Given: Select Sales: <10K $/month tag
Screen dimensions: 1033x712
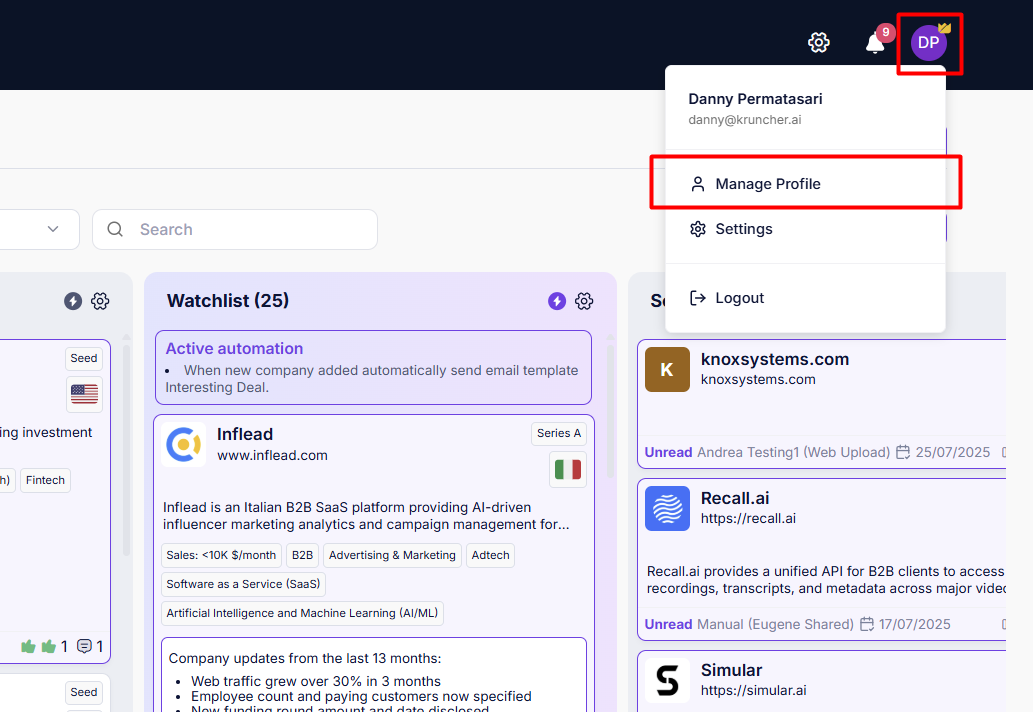Looking at the screenshot, I should (221, 555).
